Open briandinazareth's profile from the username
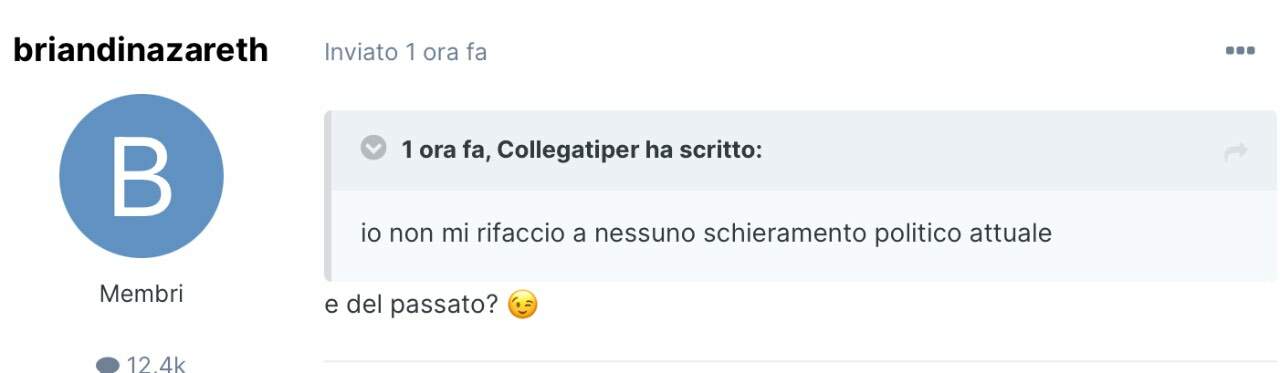 click(x=141, y=50)
